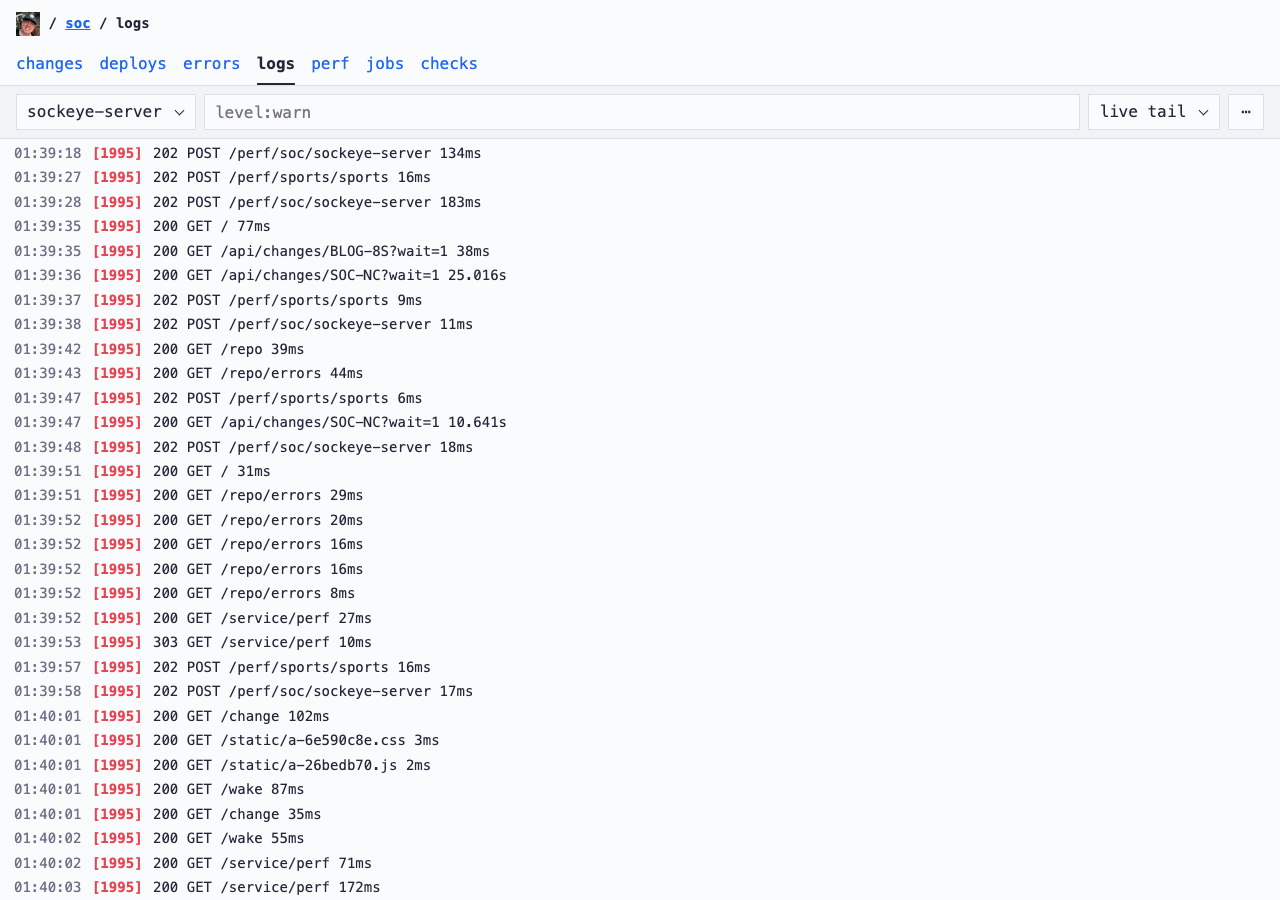Navigate to the checks tab

pos(449,64)
